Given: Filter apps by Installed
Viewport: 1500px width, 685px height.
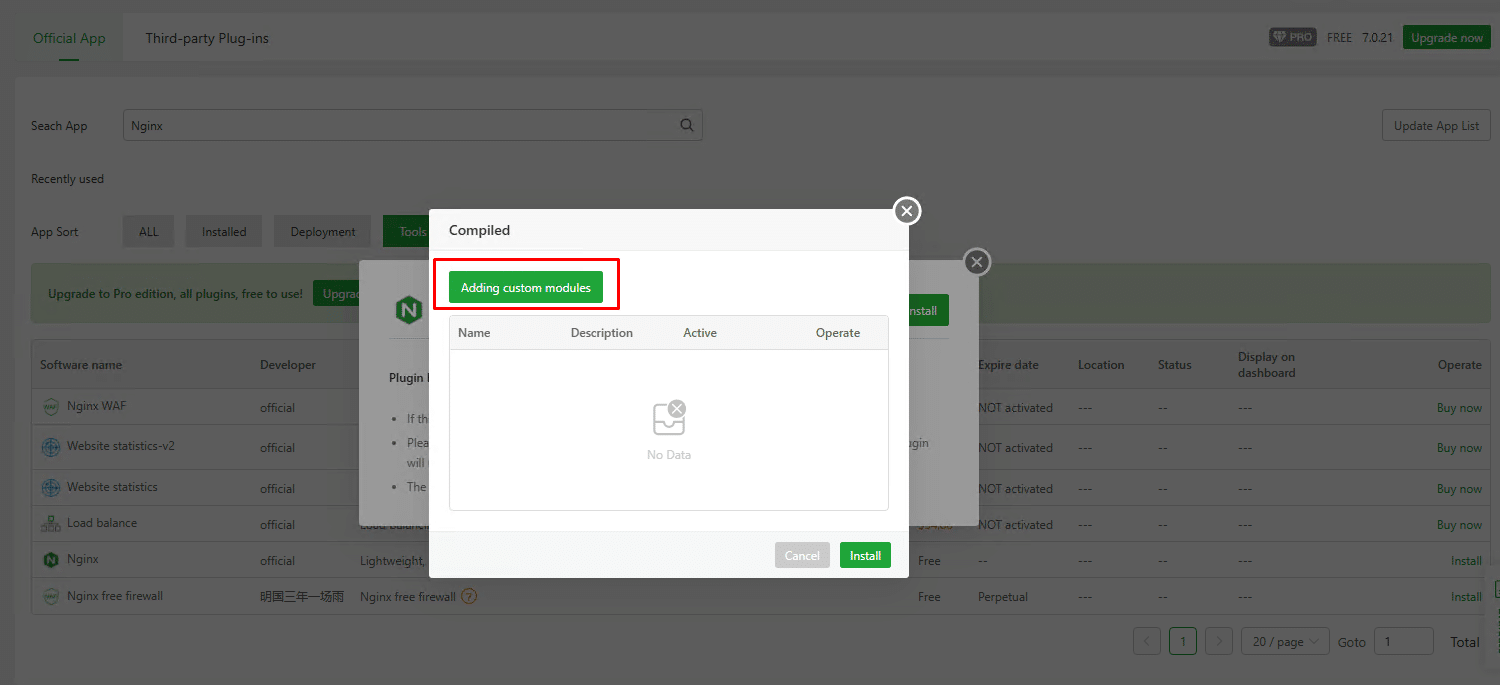Looking at the screenshot, I should [224, 232].
